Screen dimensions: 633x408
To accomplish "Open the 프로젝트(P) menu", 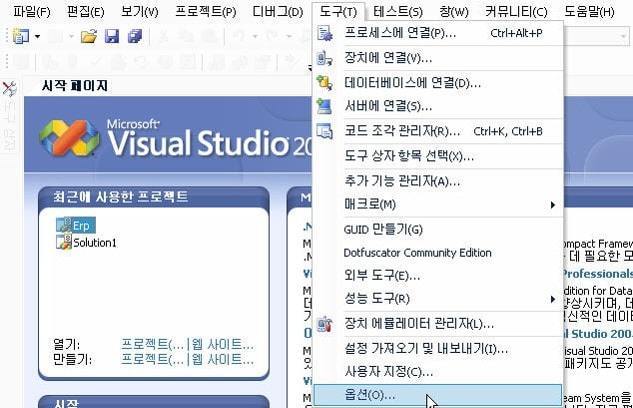I will 205,11.
